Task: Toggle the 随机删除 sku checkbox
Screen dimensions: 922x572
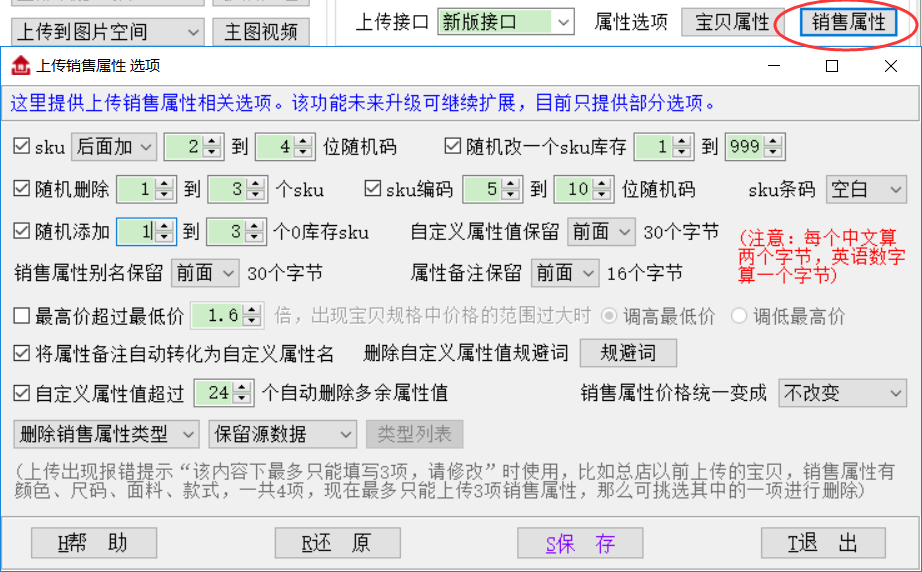Action: pos(22,189)
